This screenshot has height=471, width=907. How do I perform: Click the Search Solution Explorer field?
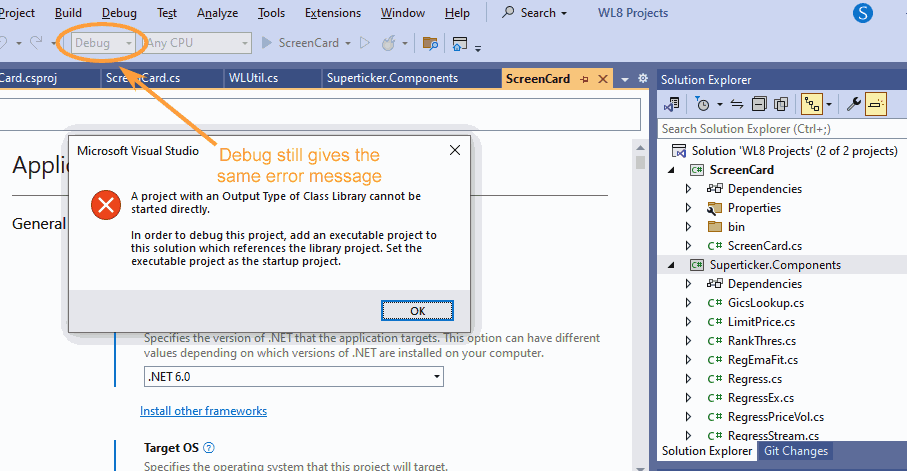tap(782, 129)
